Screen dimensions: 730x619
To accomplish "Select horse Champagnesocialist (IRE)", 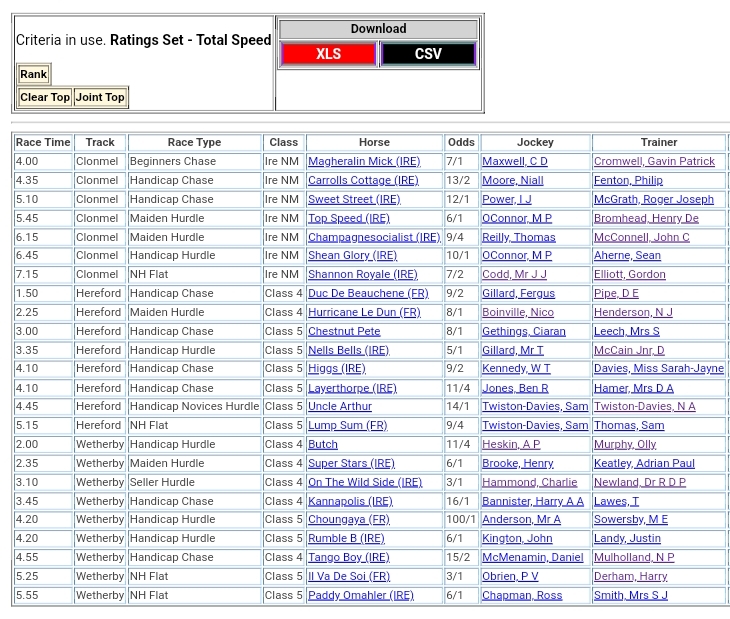I will tap(374, 237).
